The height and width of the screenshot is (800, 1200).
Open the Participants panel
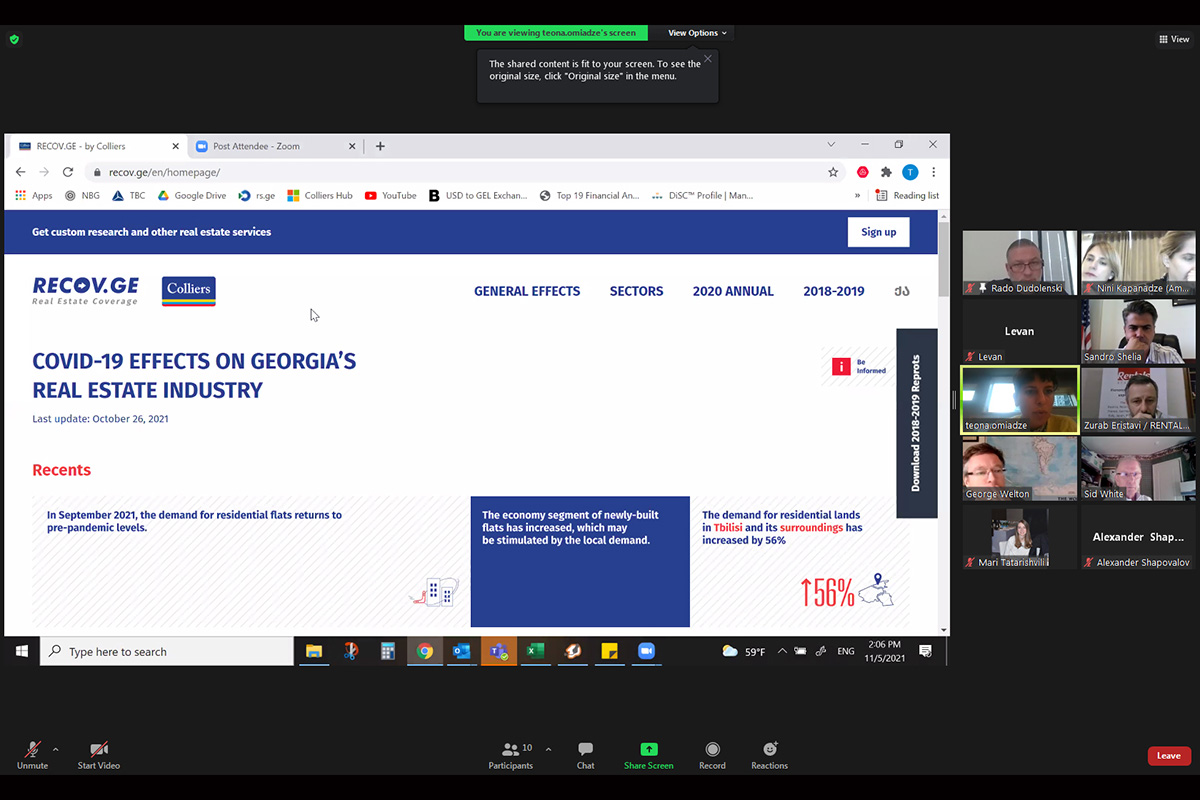tap(511, 755)
